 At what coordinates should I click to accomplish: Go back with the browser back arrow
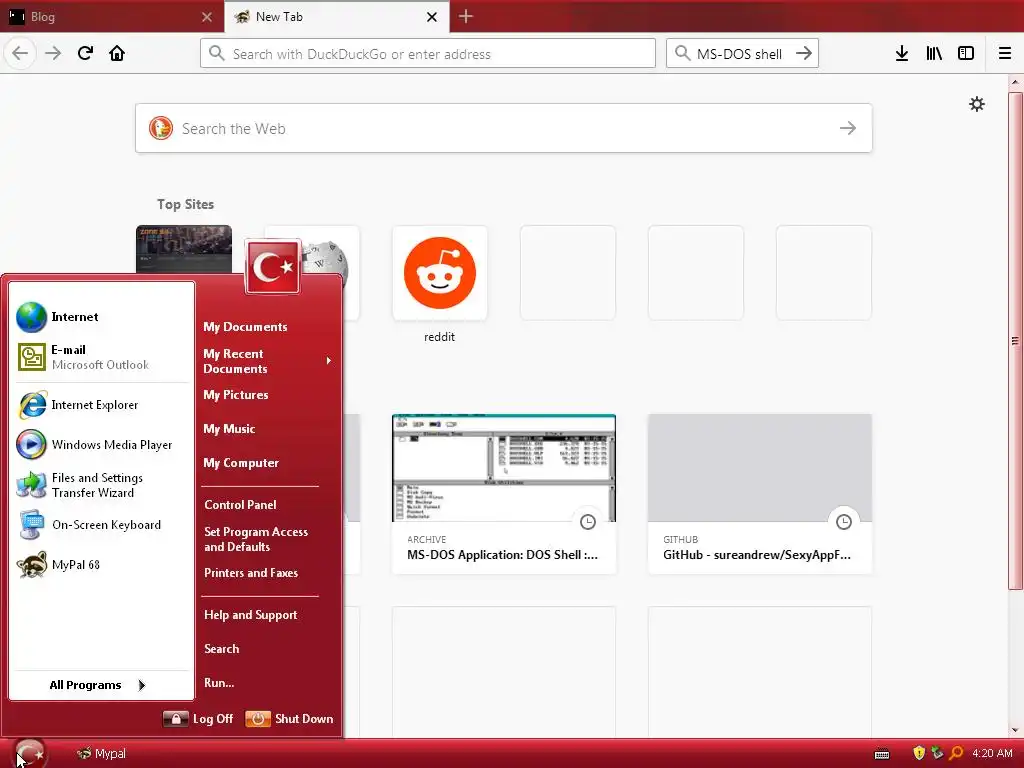coord(20,53)
